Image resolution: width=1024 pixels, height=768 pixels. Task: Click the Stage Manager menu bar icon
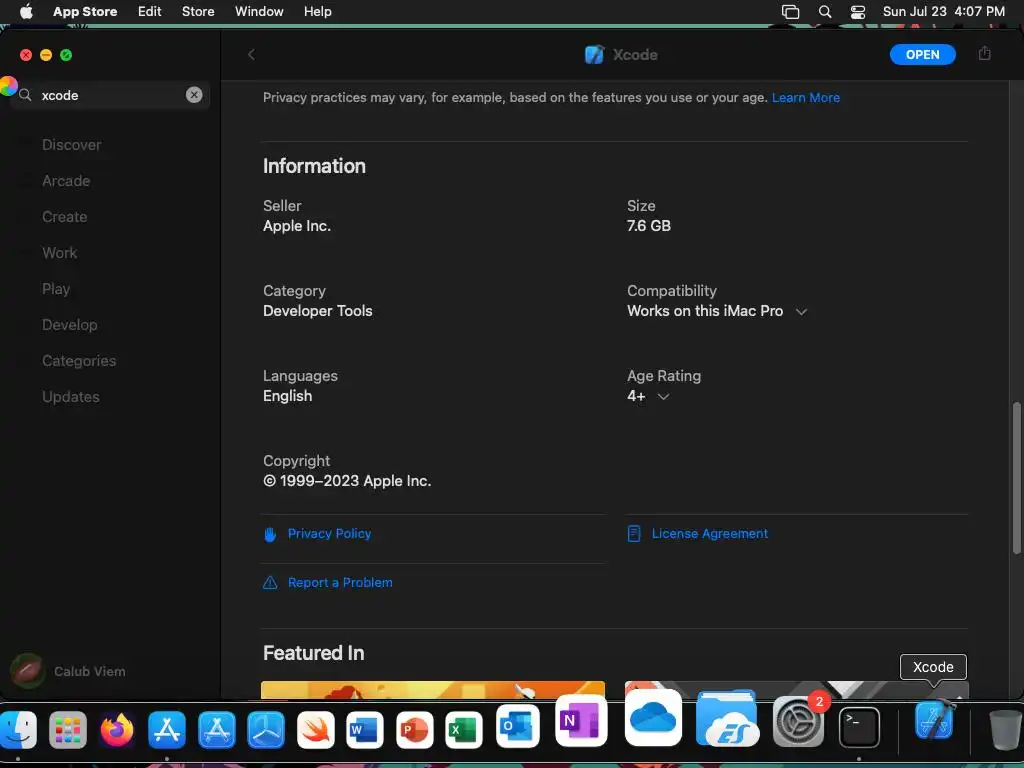790,12
